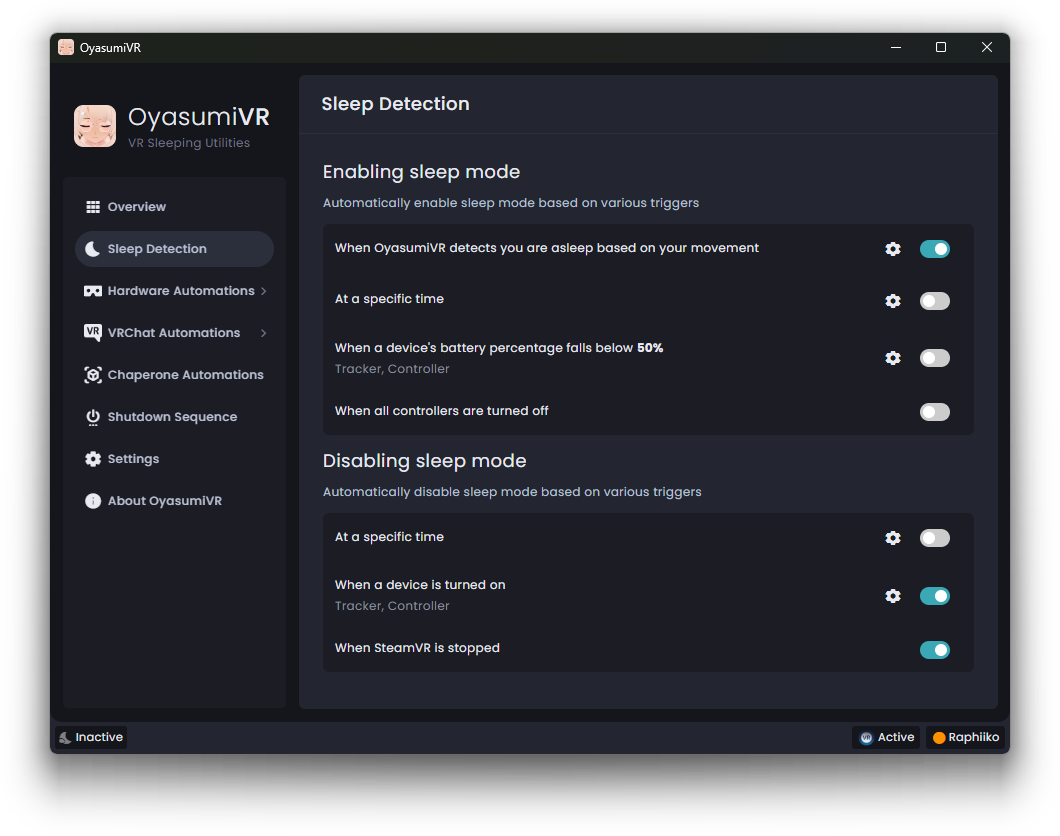
Task: Click the Chaperone Automations cube icon
Action: [x=93, y=375]
